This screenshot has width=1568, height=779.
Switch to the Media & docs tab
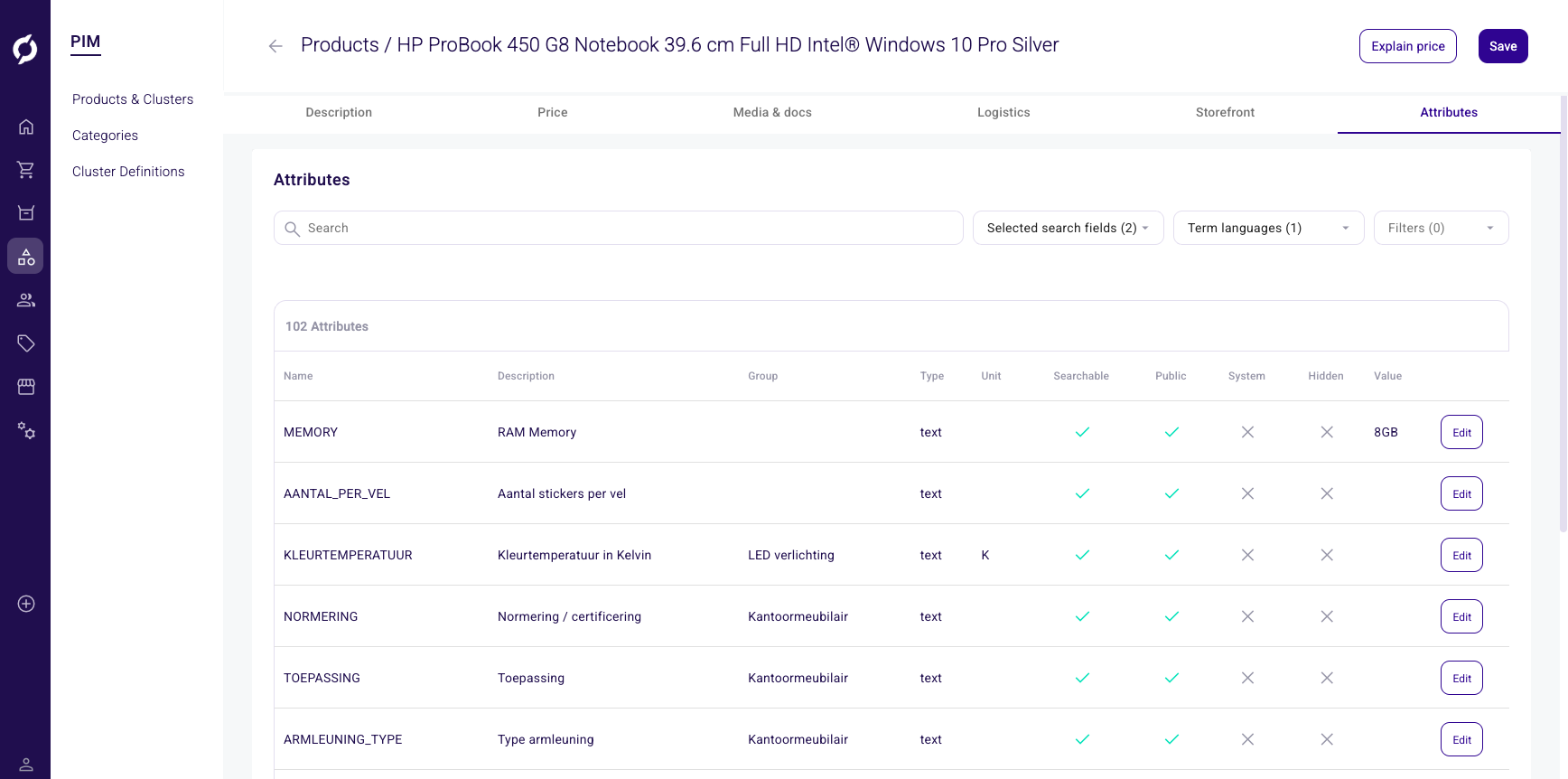[x=772, y=112]
